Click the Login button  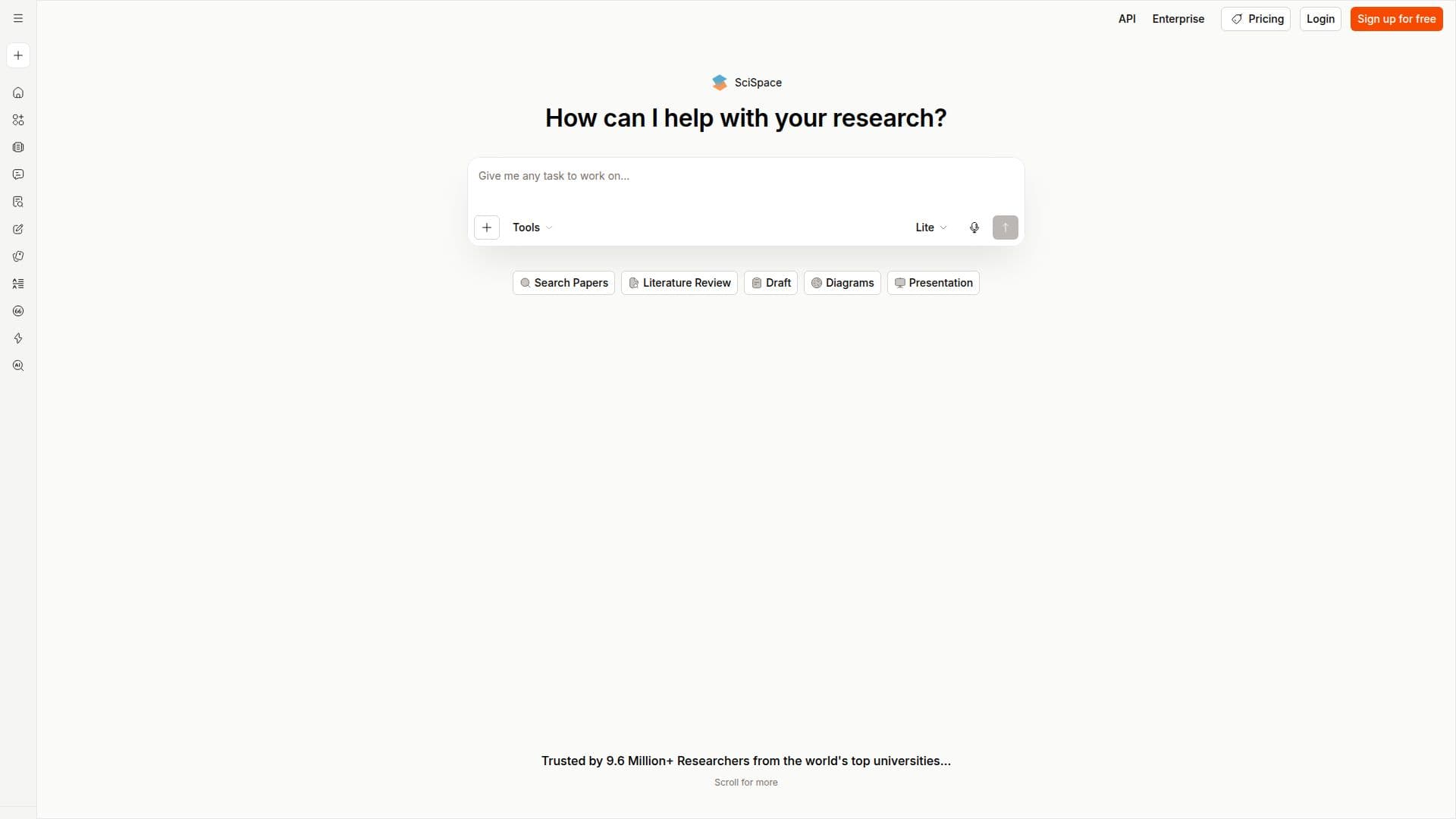pyautogui.click(x=1320, y=19)
